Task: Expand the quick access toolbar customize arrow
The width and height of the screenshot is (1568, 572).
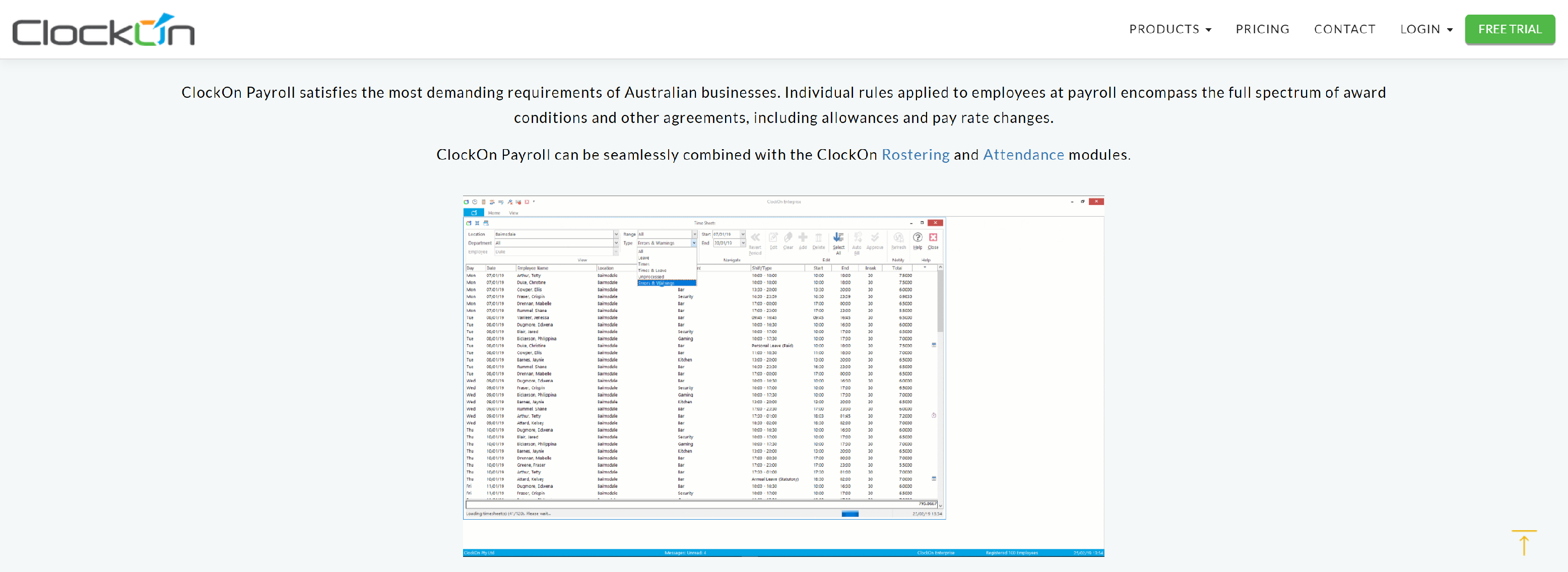Action: [x=534, y=202]
